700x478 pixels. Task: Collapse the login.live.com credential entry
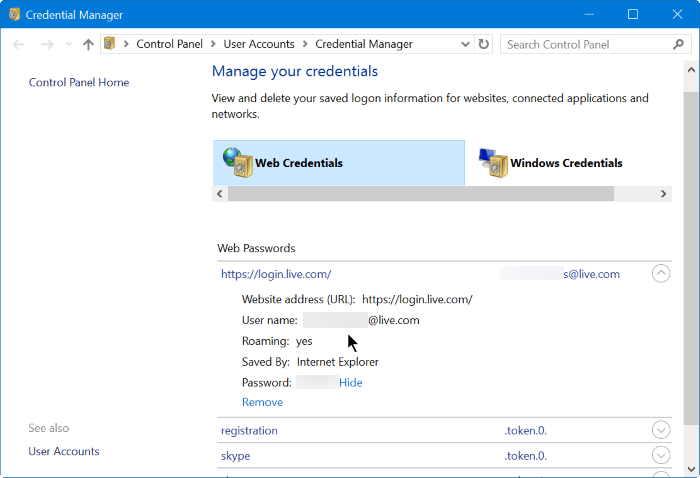pos(661,274)
